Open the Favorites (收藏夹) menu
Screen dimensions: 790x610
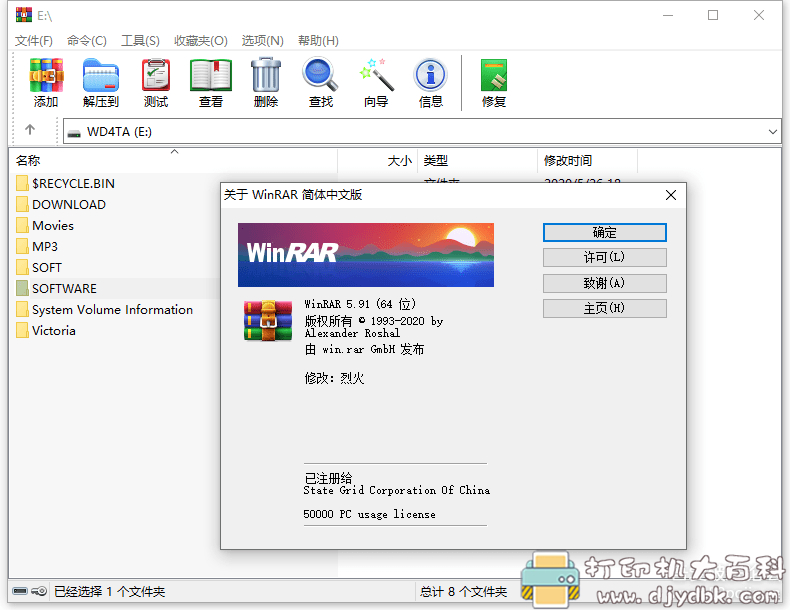201,40
